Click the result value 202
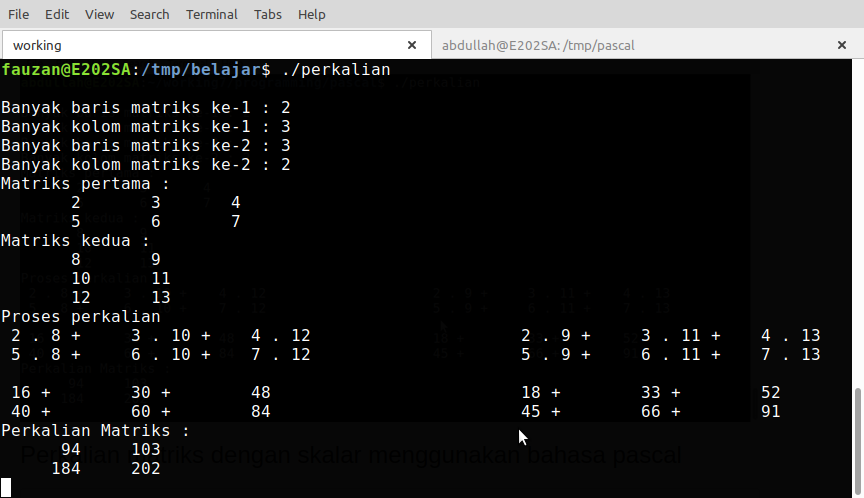864x498 pixels. point(145,469)
